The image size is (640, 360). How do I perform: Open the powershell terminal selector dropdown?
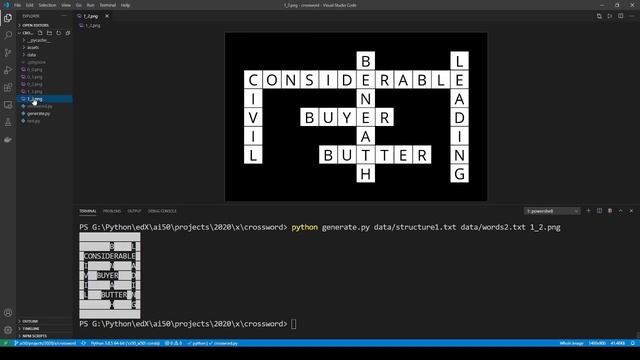point(552,211)
